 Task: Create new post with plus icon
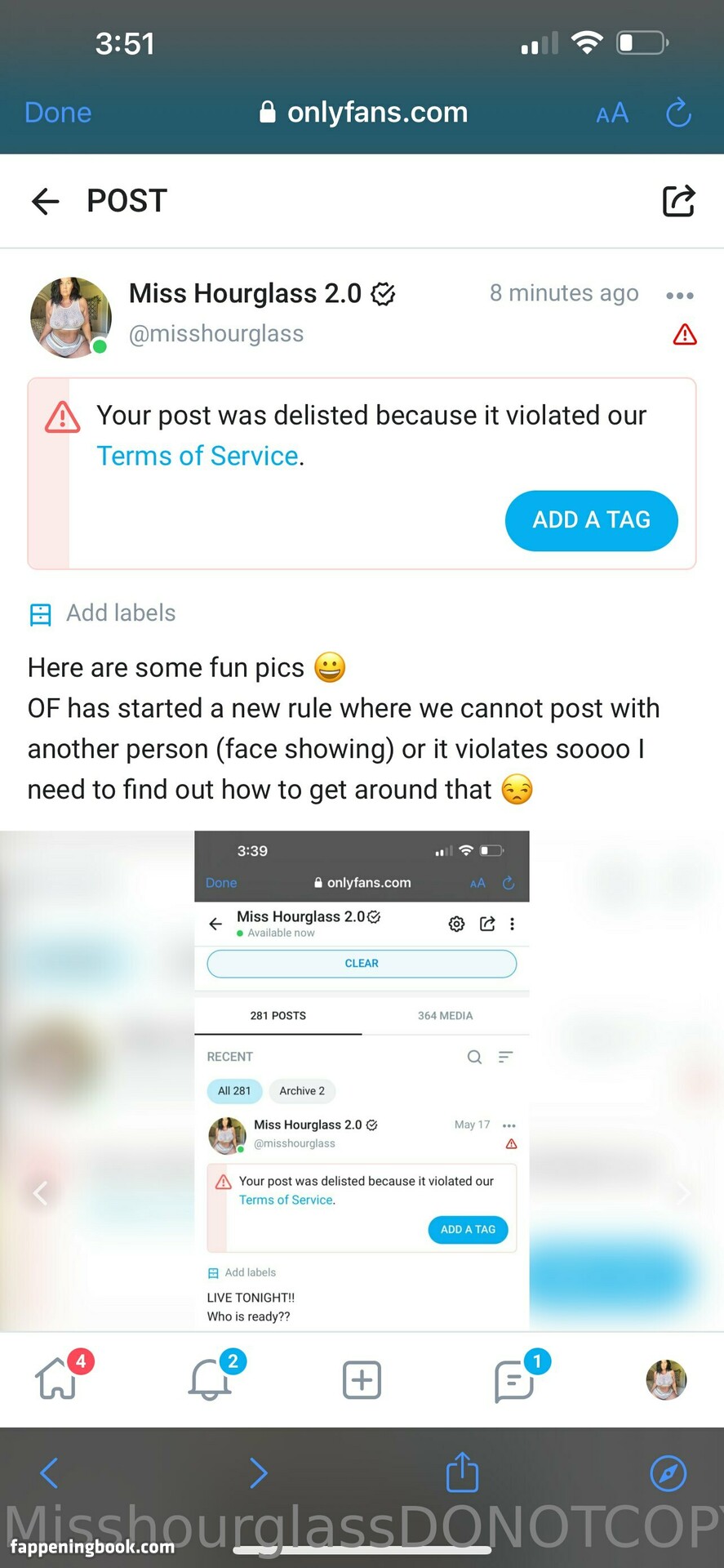click(362, 1380)
